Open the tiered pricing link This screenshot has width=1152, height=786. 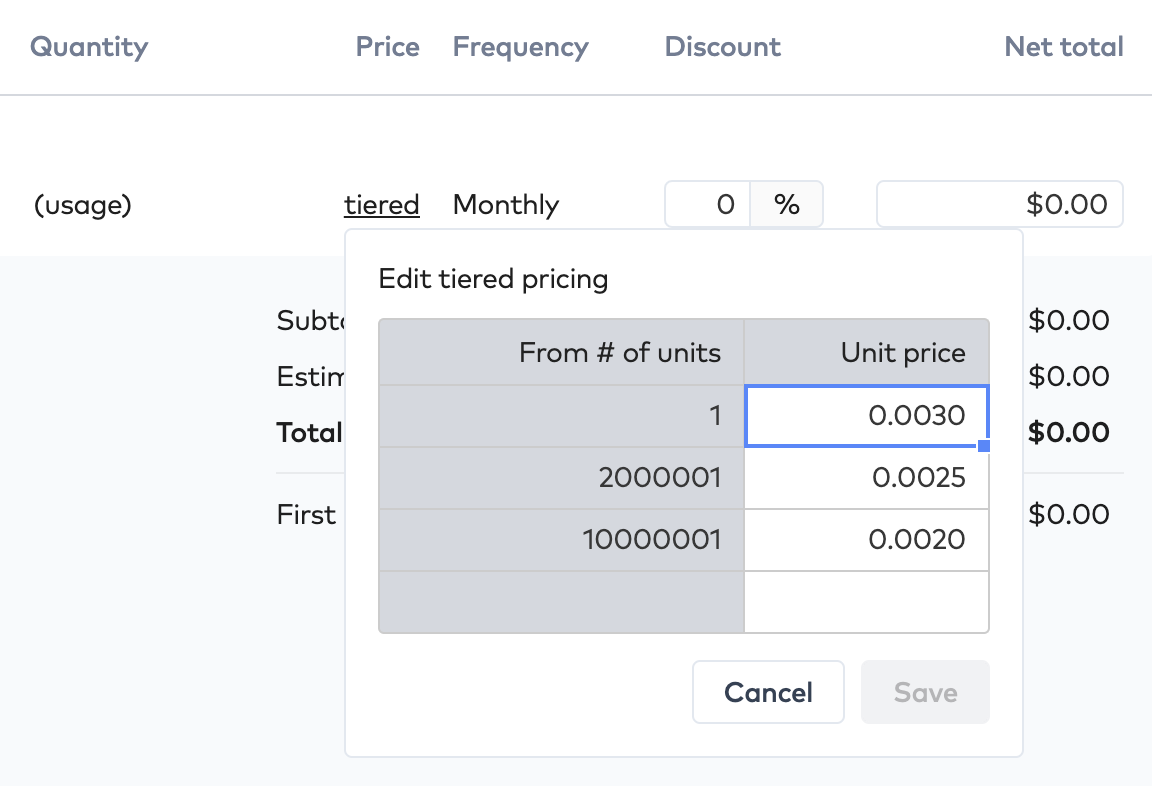382,204
